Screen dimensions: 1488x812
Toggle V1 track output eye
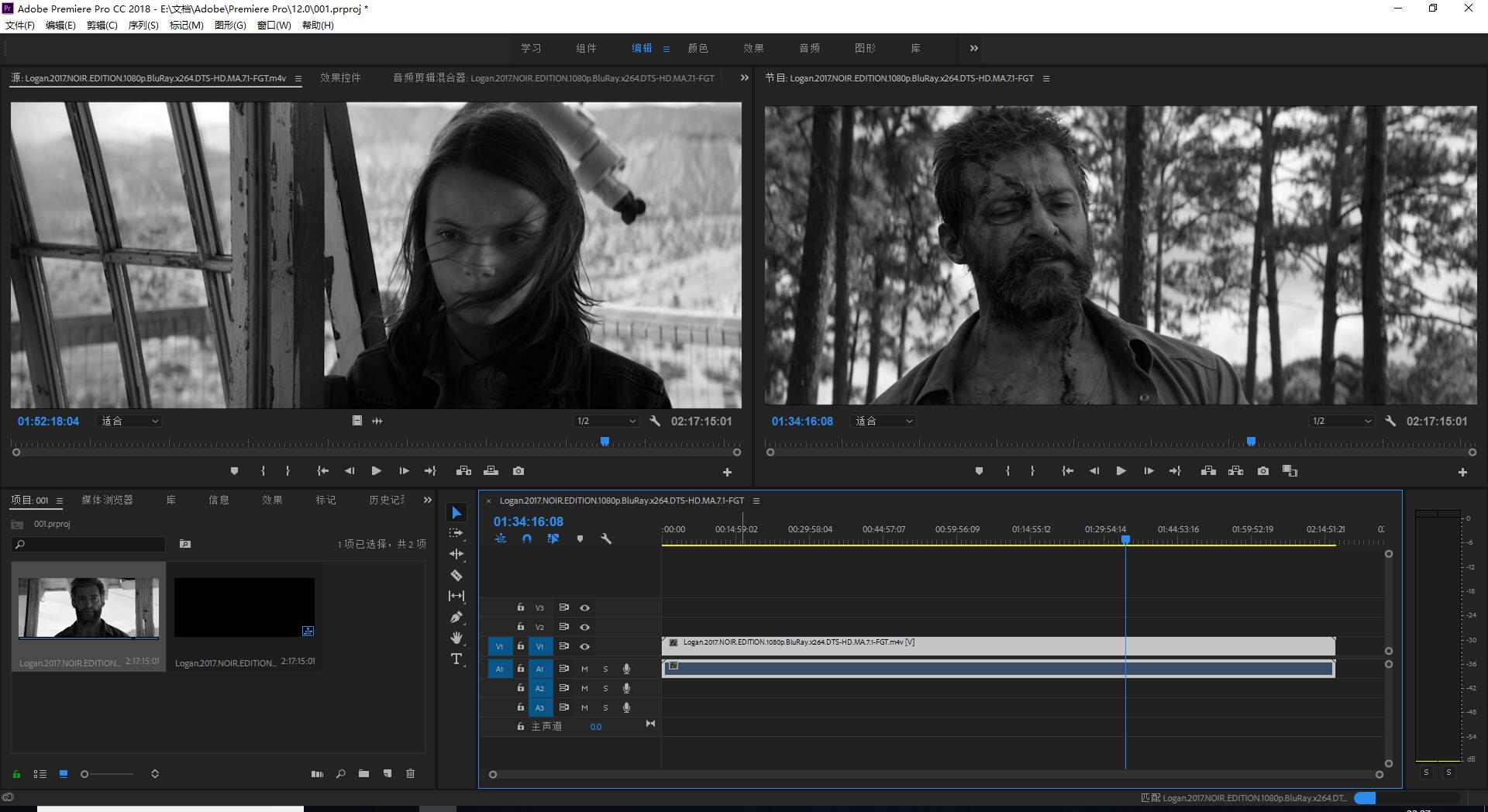point(585,647)
